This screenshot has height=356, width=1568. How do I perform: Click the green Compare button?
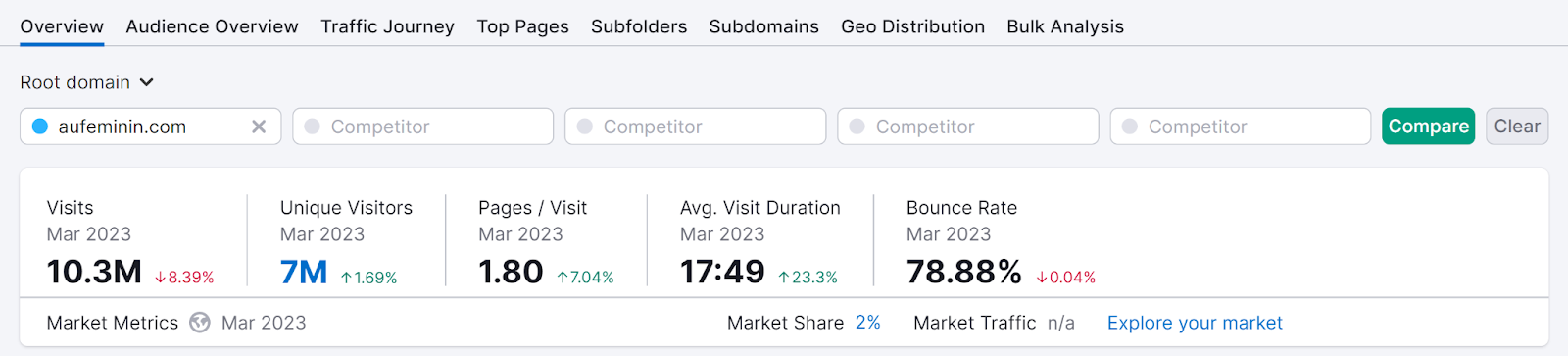click(1429, 127)
